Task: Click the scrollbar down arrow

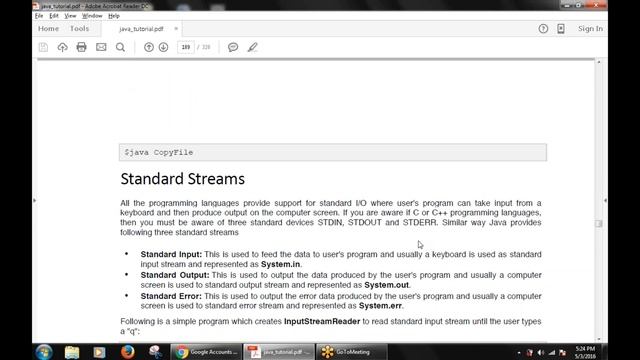Action: (x=599, y=339)
